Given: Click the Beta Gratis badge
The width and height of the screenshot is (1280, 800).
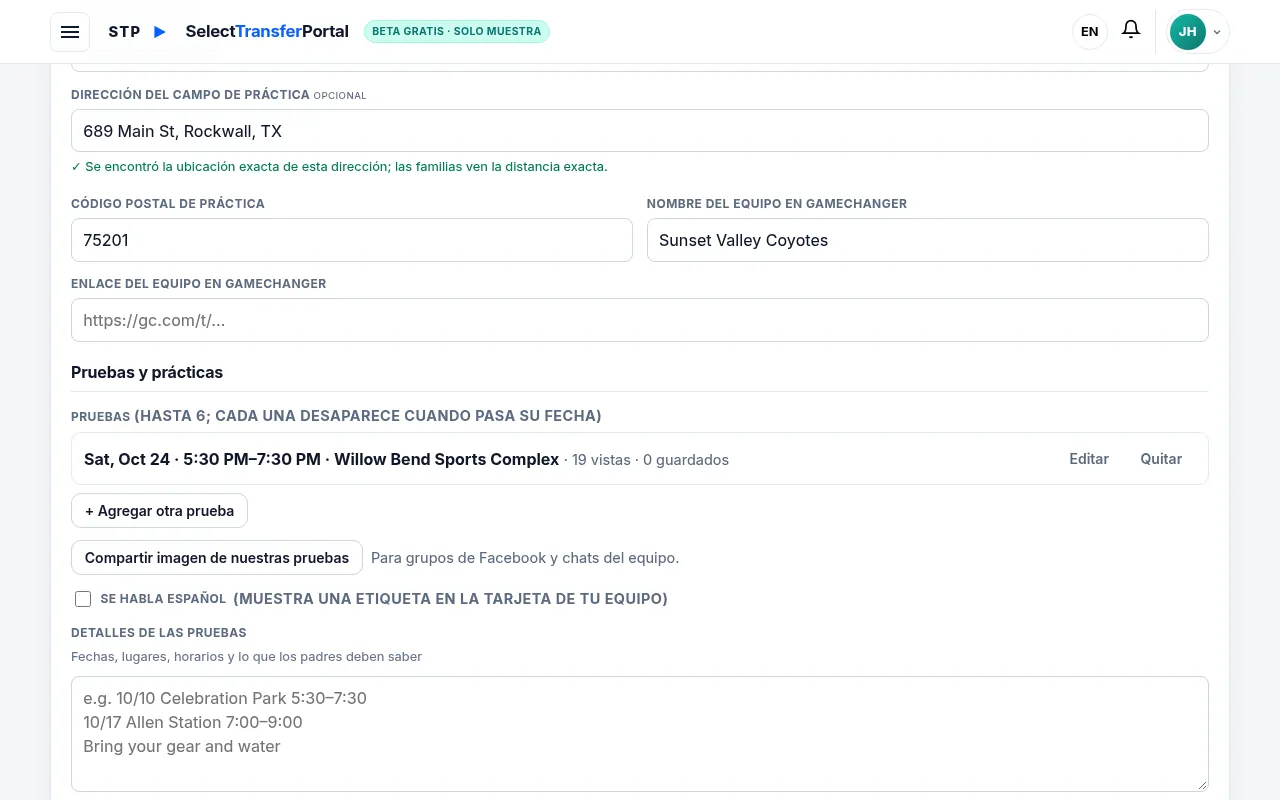Looking at the screenshot, I should 457,31.
